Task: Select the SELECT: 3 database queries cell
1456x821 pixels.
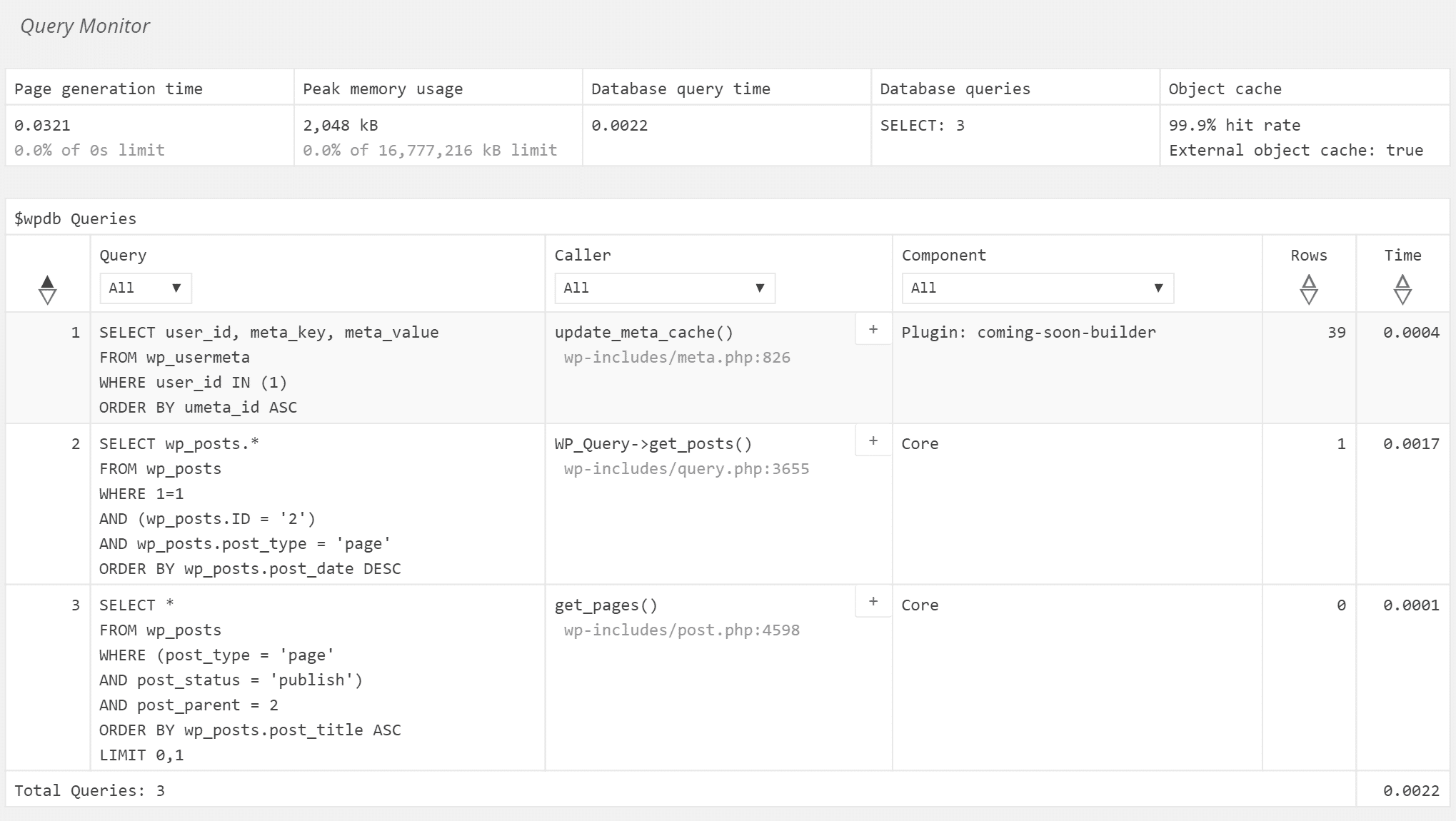Action: pyautogui.click(x=922, y=125)
